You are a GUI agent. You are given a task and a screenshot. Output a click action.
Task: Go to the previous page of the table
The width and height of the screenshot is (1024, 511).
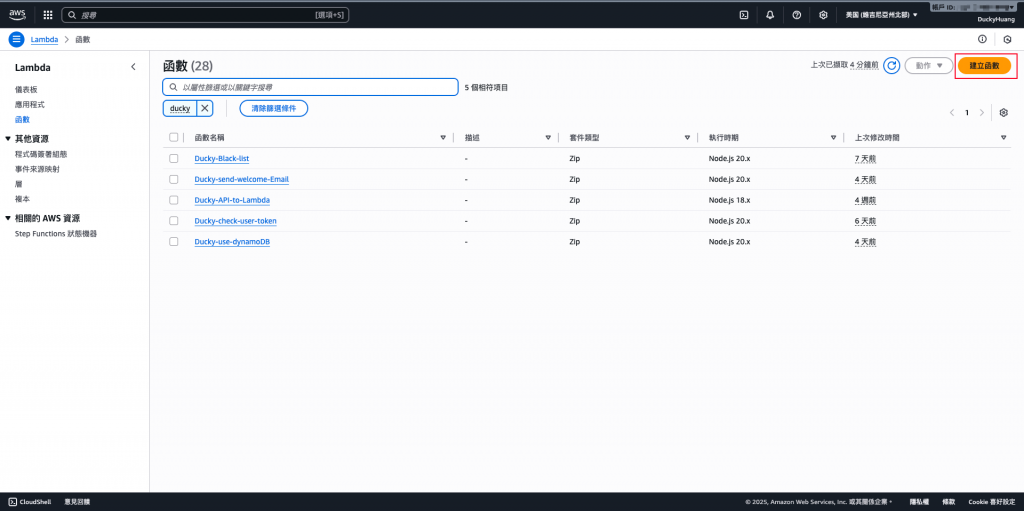pos(952,112)
